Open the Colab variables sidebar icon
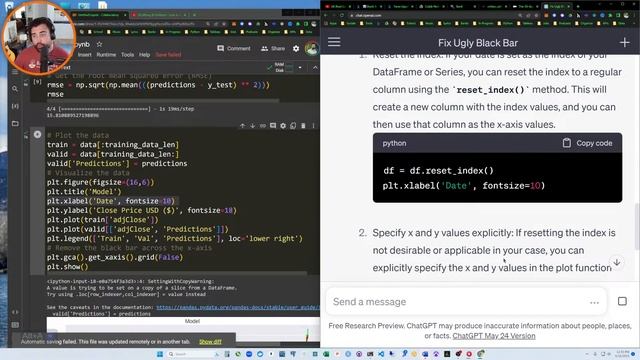The width and height of the screenshot is (640, 360). [x=15, y=106]
